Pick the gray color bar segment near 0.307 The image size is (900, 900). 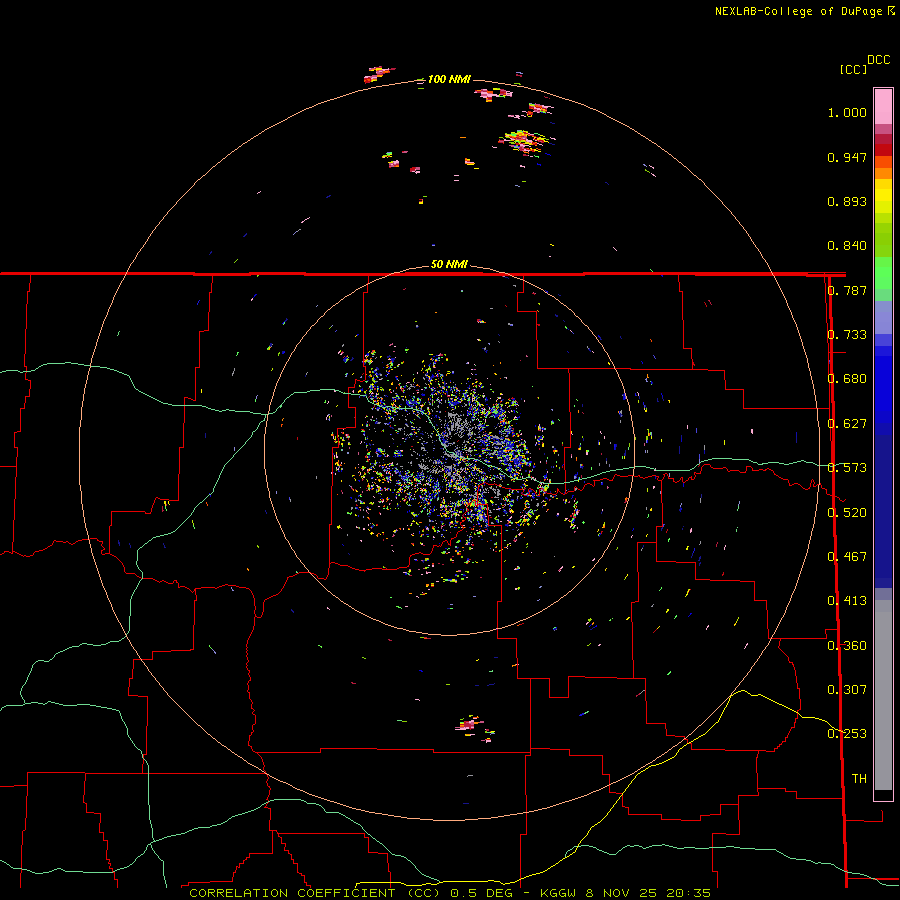tap(883, 695)
